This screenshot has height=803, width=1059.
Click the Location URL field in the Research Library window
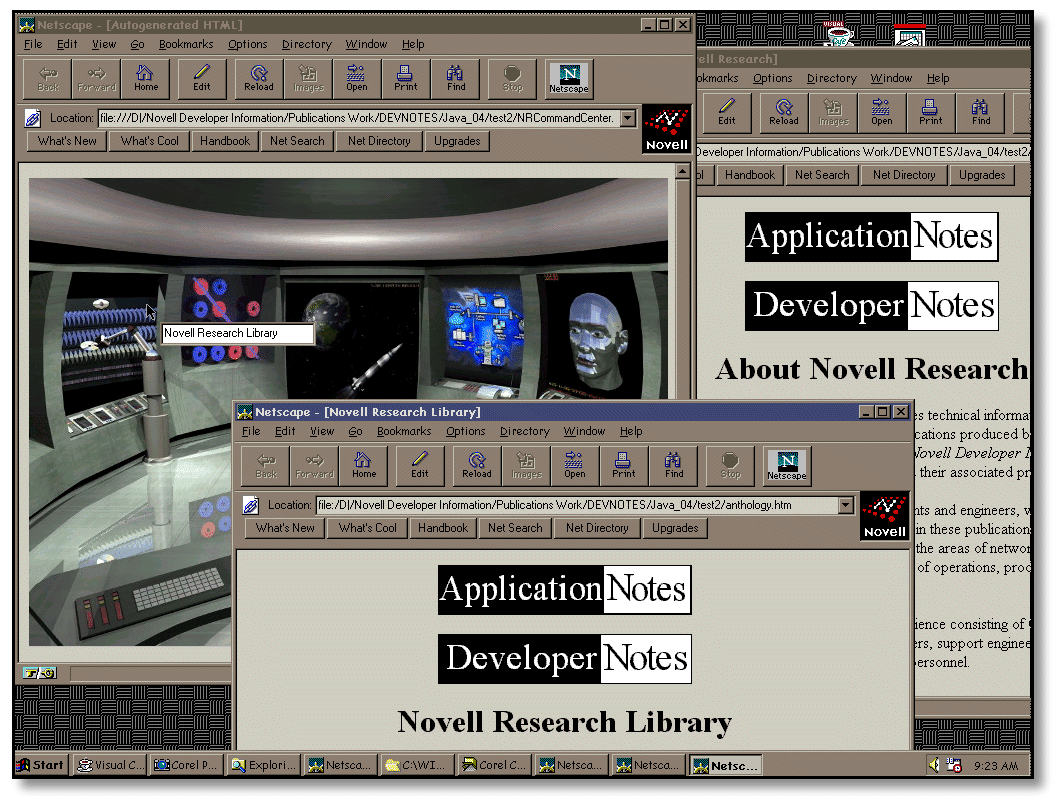click(x=576, y=505)
